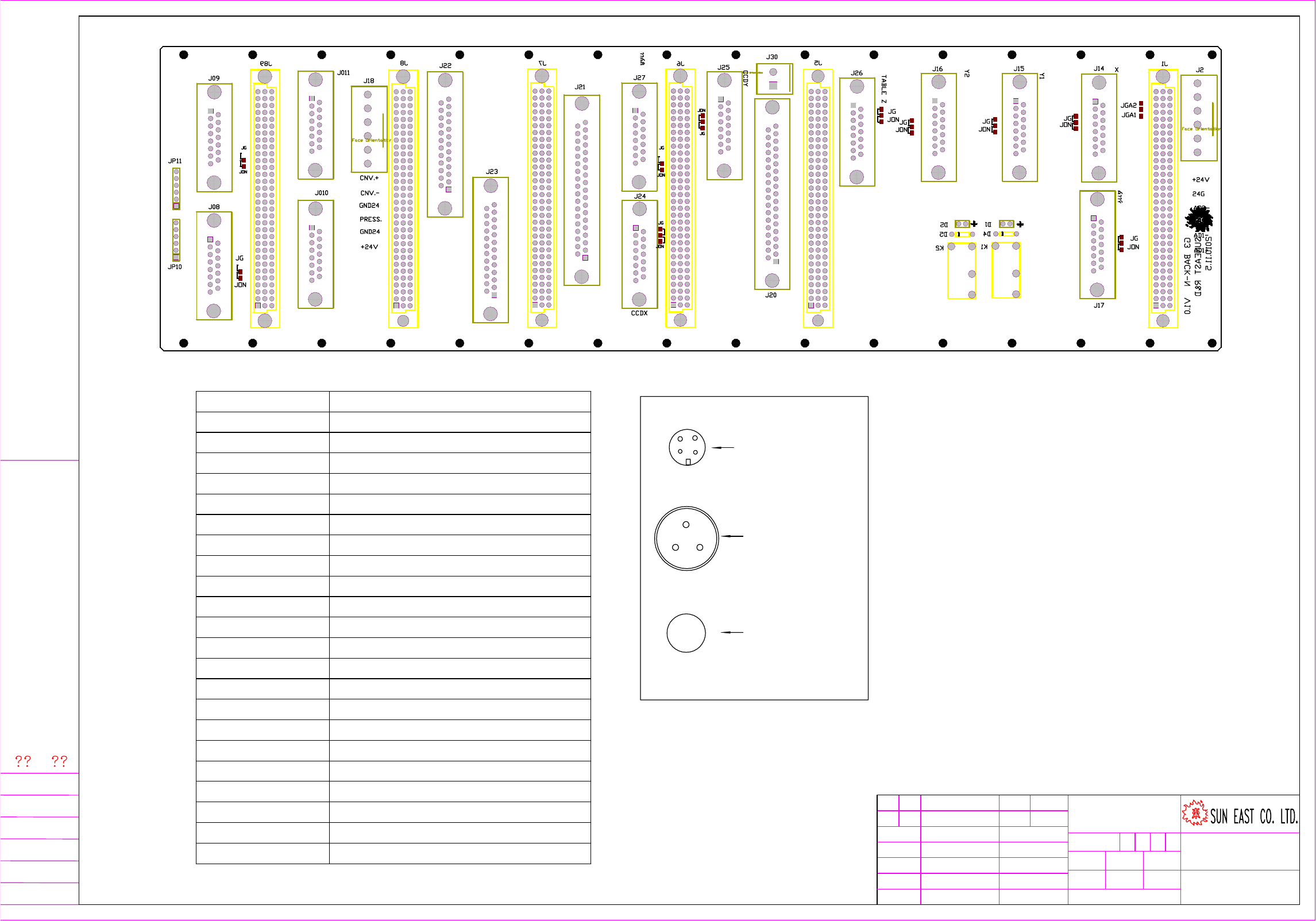Screen dimensions: 1316x921
Task: Click the J09 connector label
Action: point(214,78)
